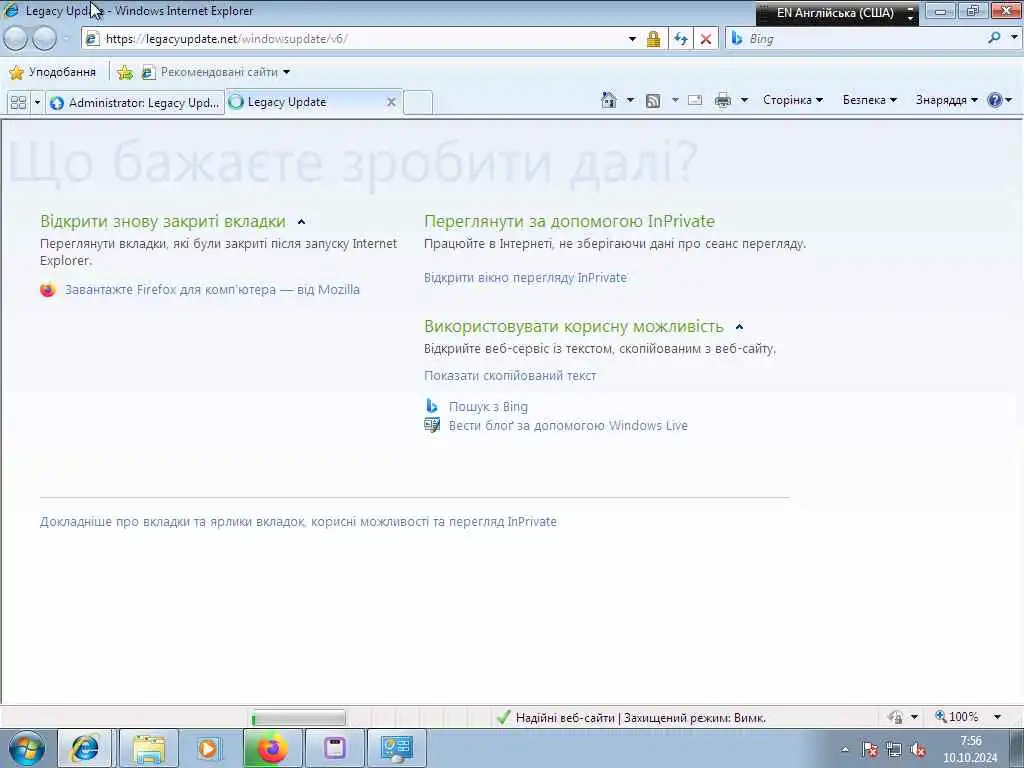Click Вести блог за допомогою Windows Live
Viewport: 1024px width, 768px height.
pos(568,425)
